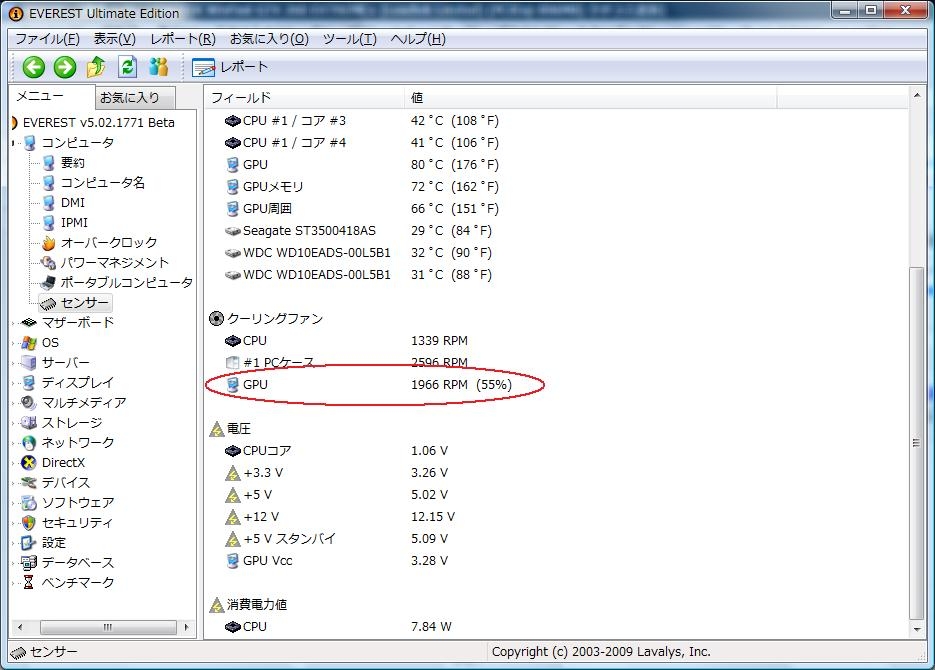The height and width of the screenshot is (670, 935).
Task: Click the オーバークロック flame icon
Action: click(49, 243)
